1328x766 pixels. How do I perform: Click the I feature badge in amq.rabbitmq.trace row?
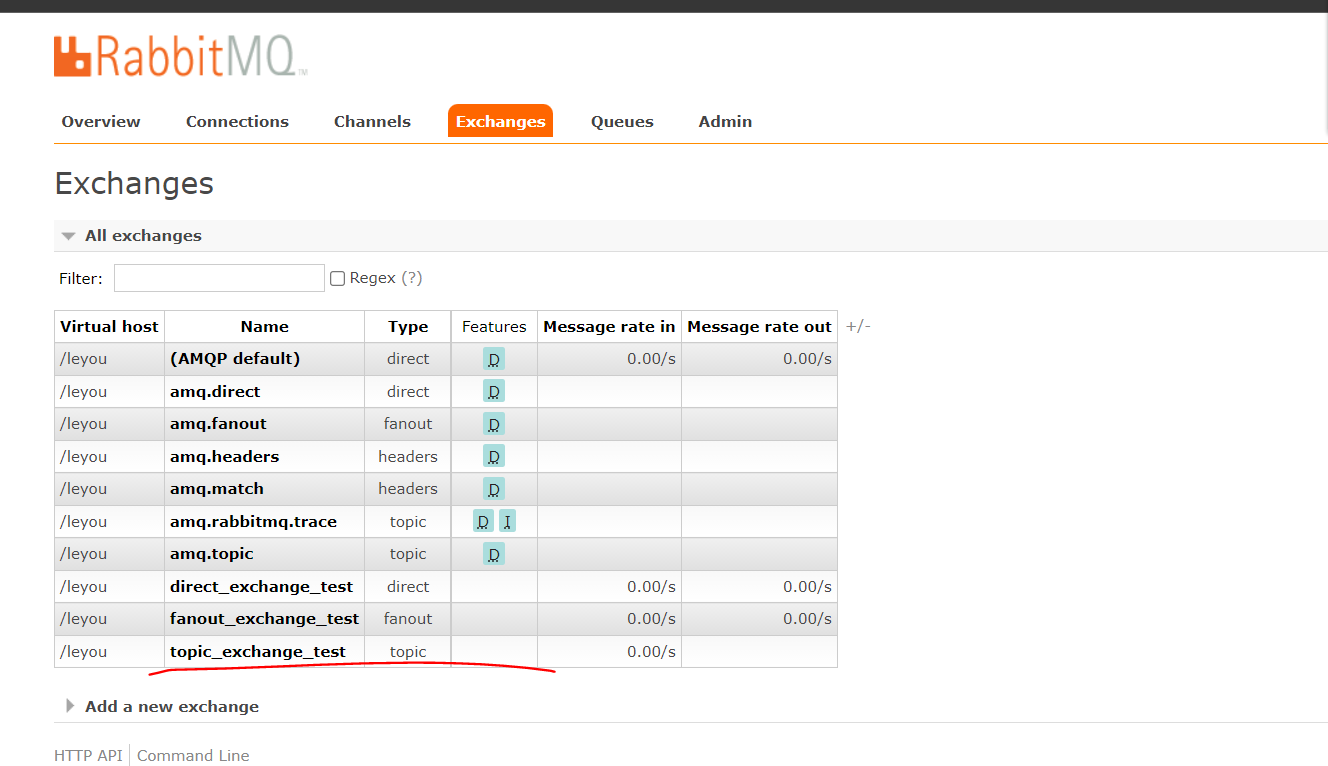click(507, 522)
